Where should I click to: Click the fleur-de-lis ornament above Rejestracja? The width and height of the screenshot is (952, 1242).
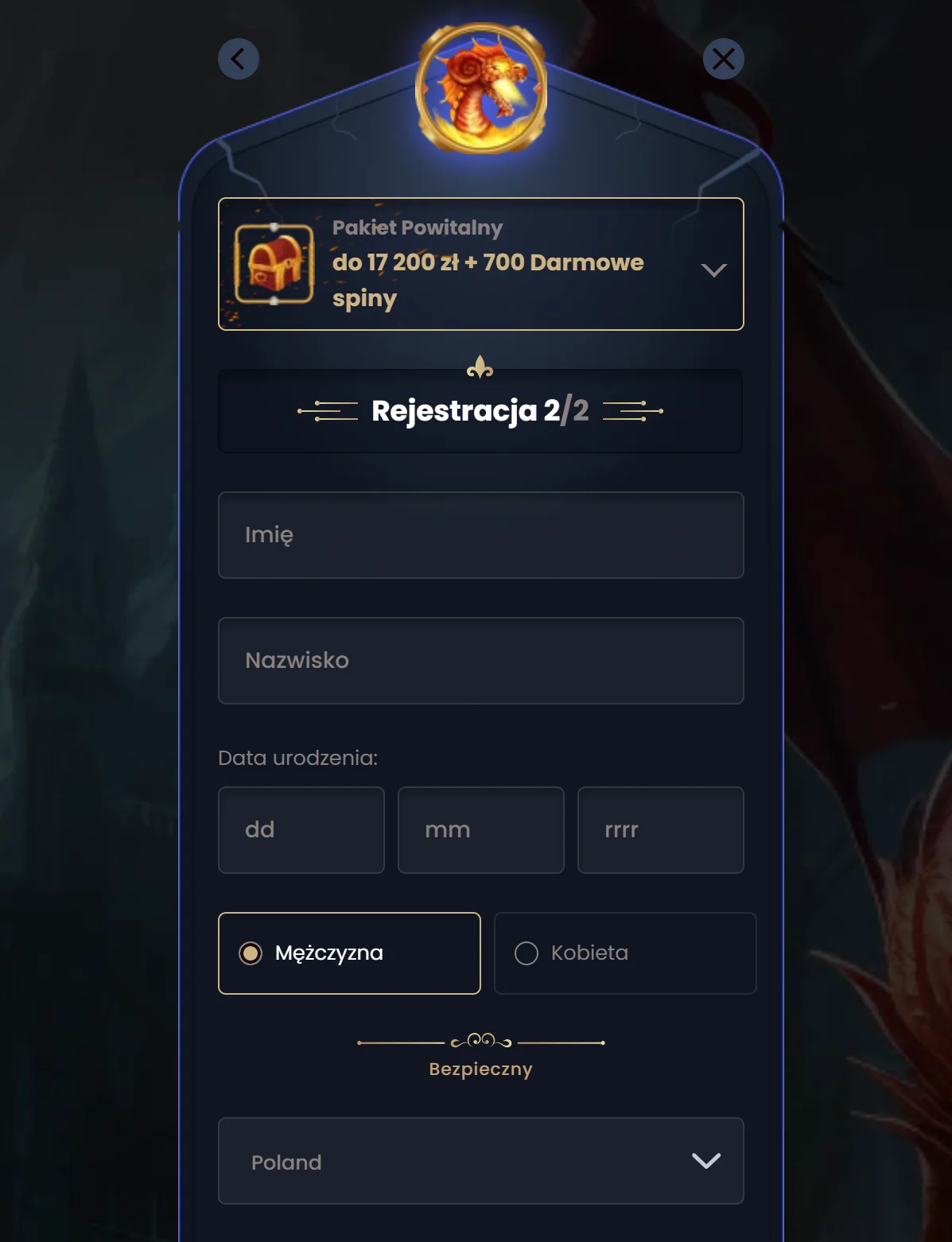pos(480,367)
